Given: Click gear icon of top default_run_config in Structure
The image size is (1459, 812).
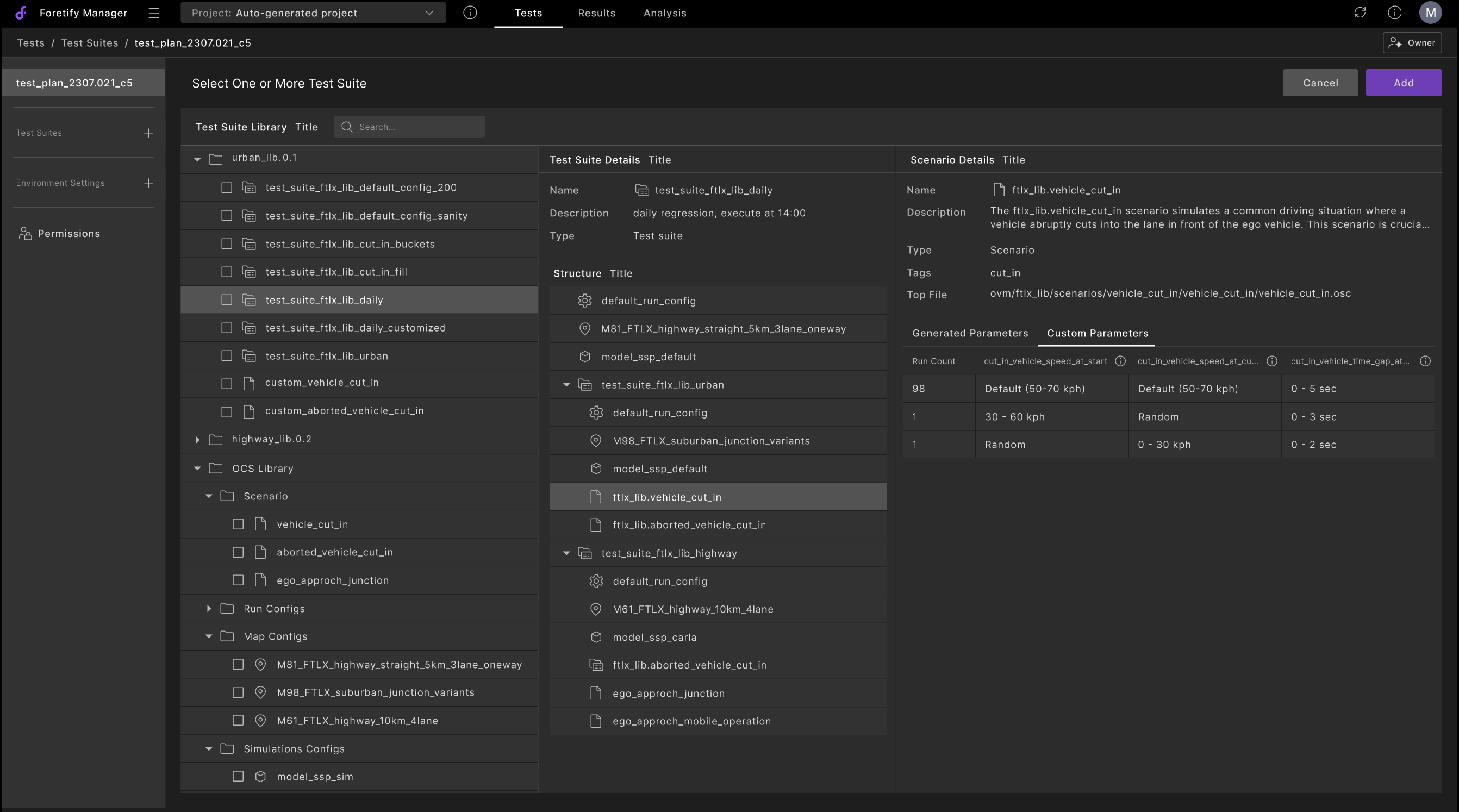Looking at the screenshot, I should [x=584, y=301].
